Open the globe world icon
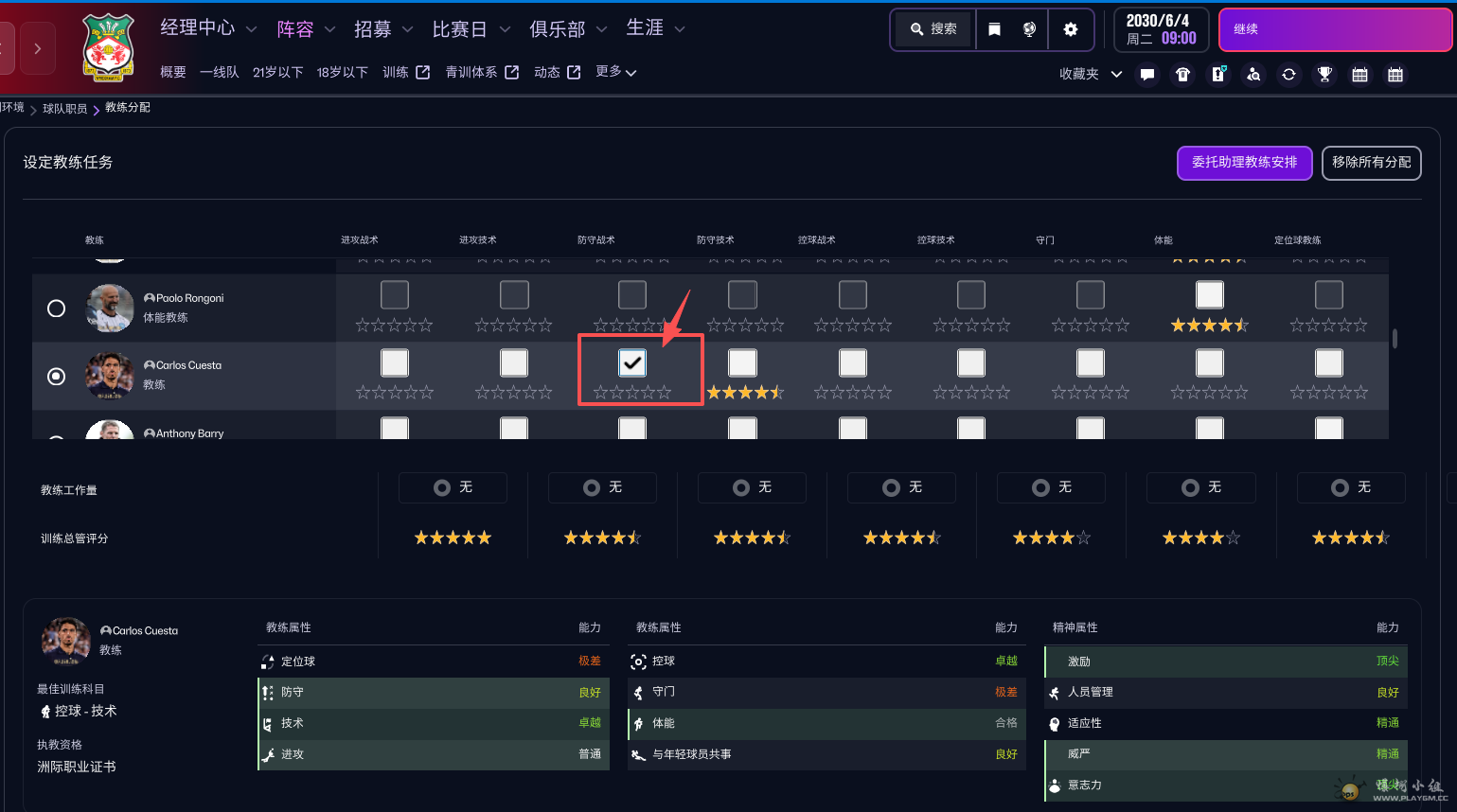The width and height of the screenshot is (1457, 812). click(x=1029, y=29)
